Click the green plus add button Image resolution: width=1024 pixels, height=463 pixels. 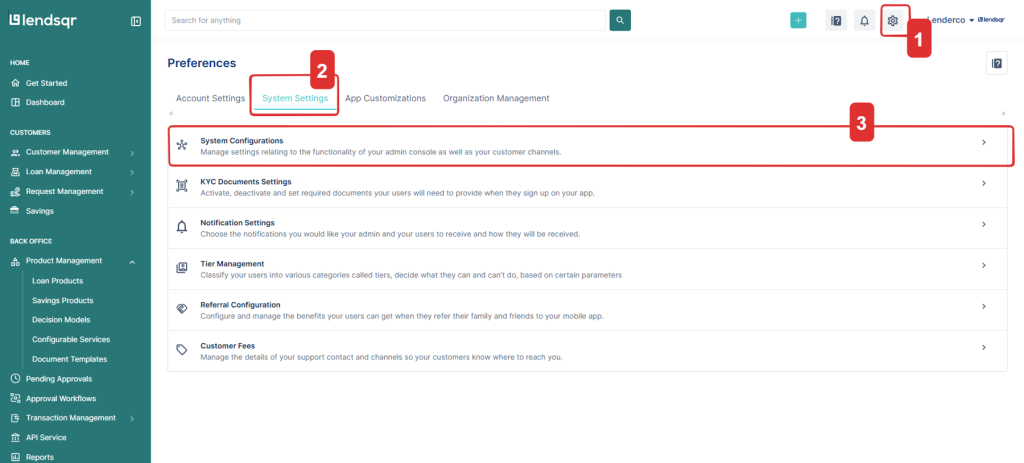point(798,20)
